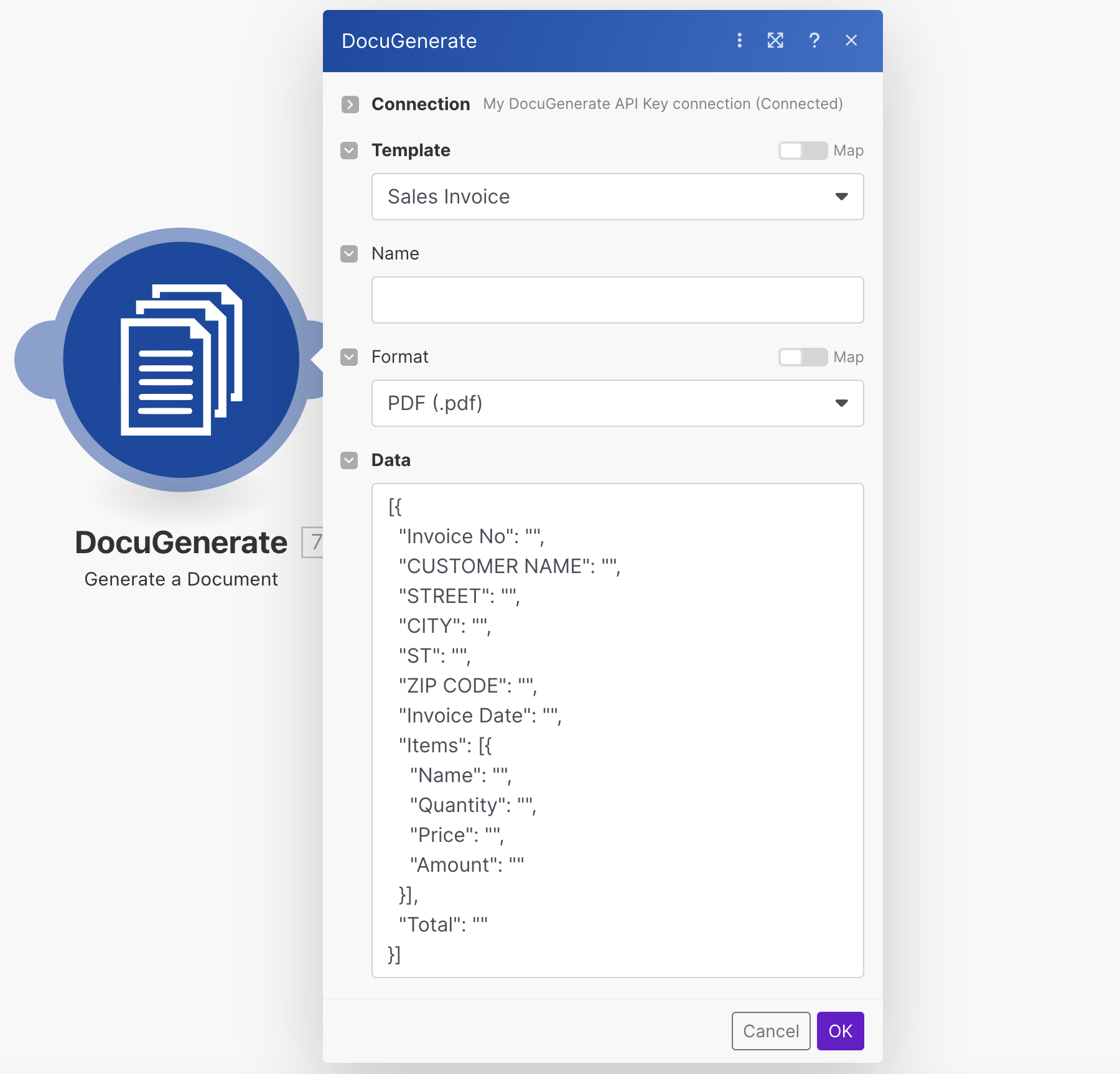Click the "Price" line in Data
The height and width of the screenshot is (1074, 1120).
[457, 835]
